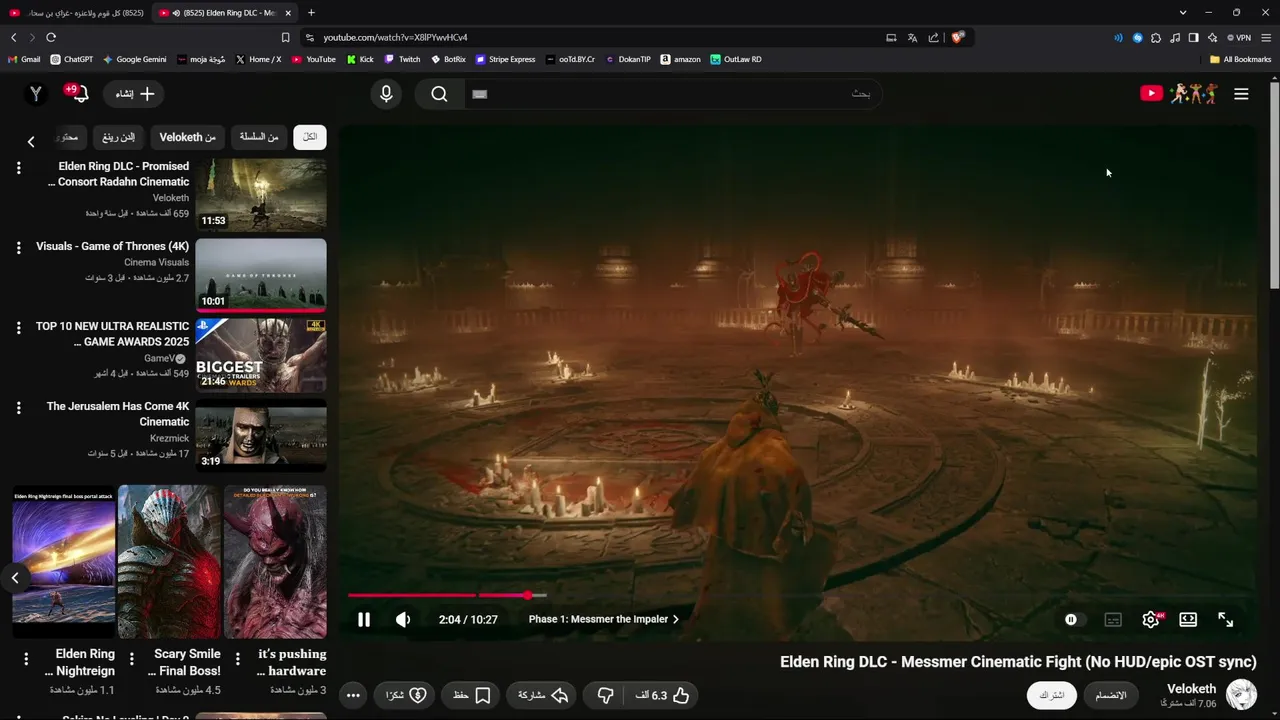
Task: Open it's pushing hardware Short
Action: [x=275, y=562]
